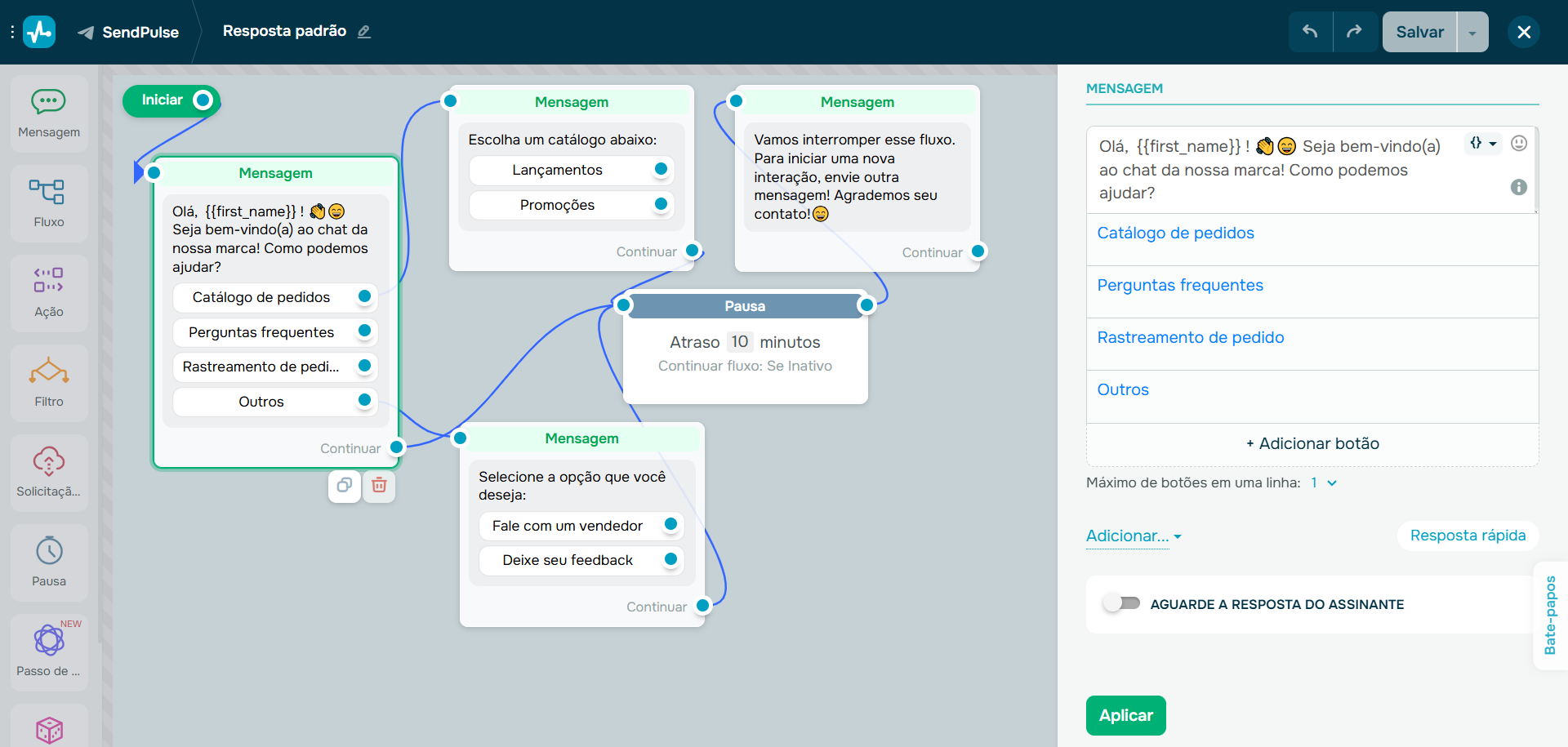Viewport: 1568px width, 747px height.
Task: Click the Solicitação API sidebar icon
Action: (x=48, y=472)
